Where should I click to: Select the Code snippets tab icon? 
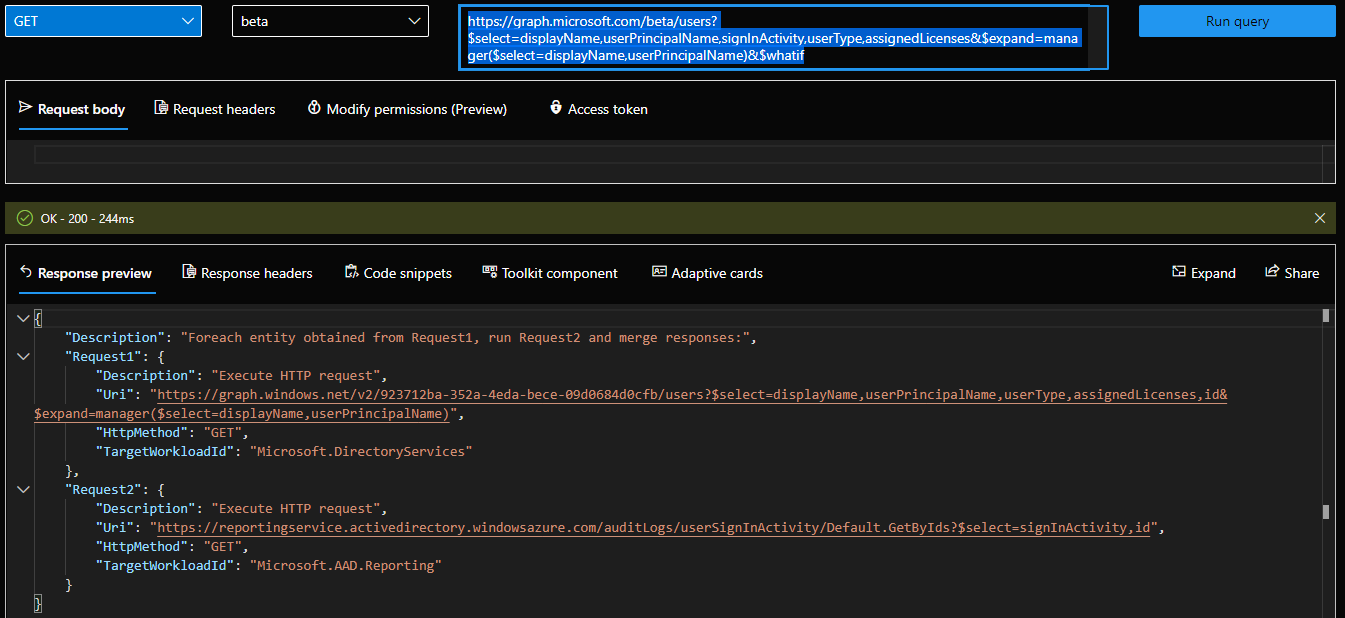click(351, 271)
